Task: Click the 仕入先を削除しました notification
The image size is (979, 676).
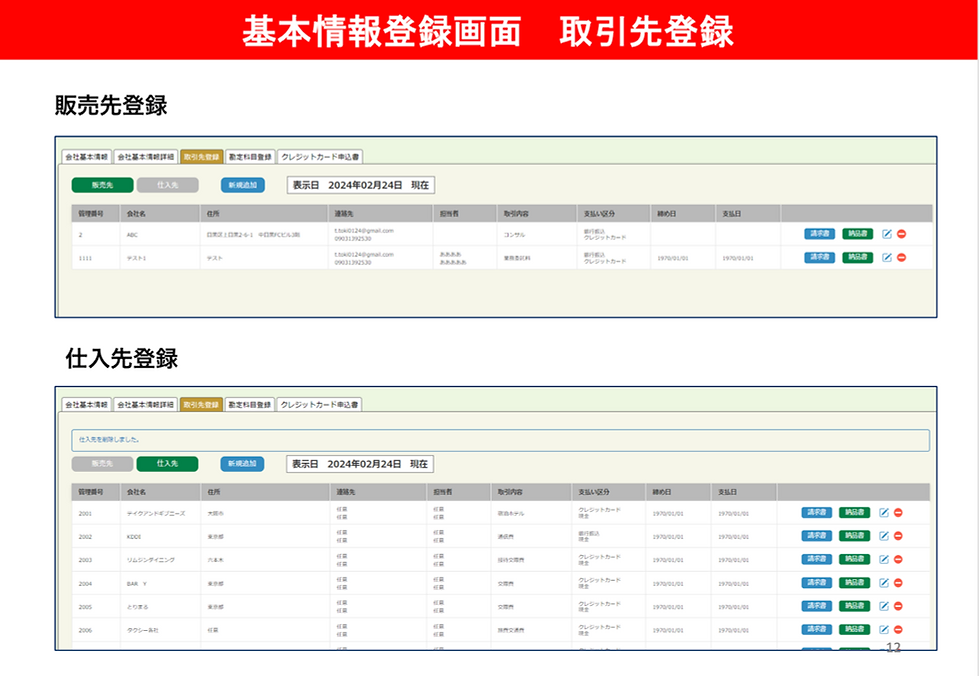Action: click(x=500, y=439)
